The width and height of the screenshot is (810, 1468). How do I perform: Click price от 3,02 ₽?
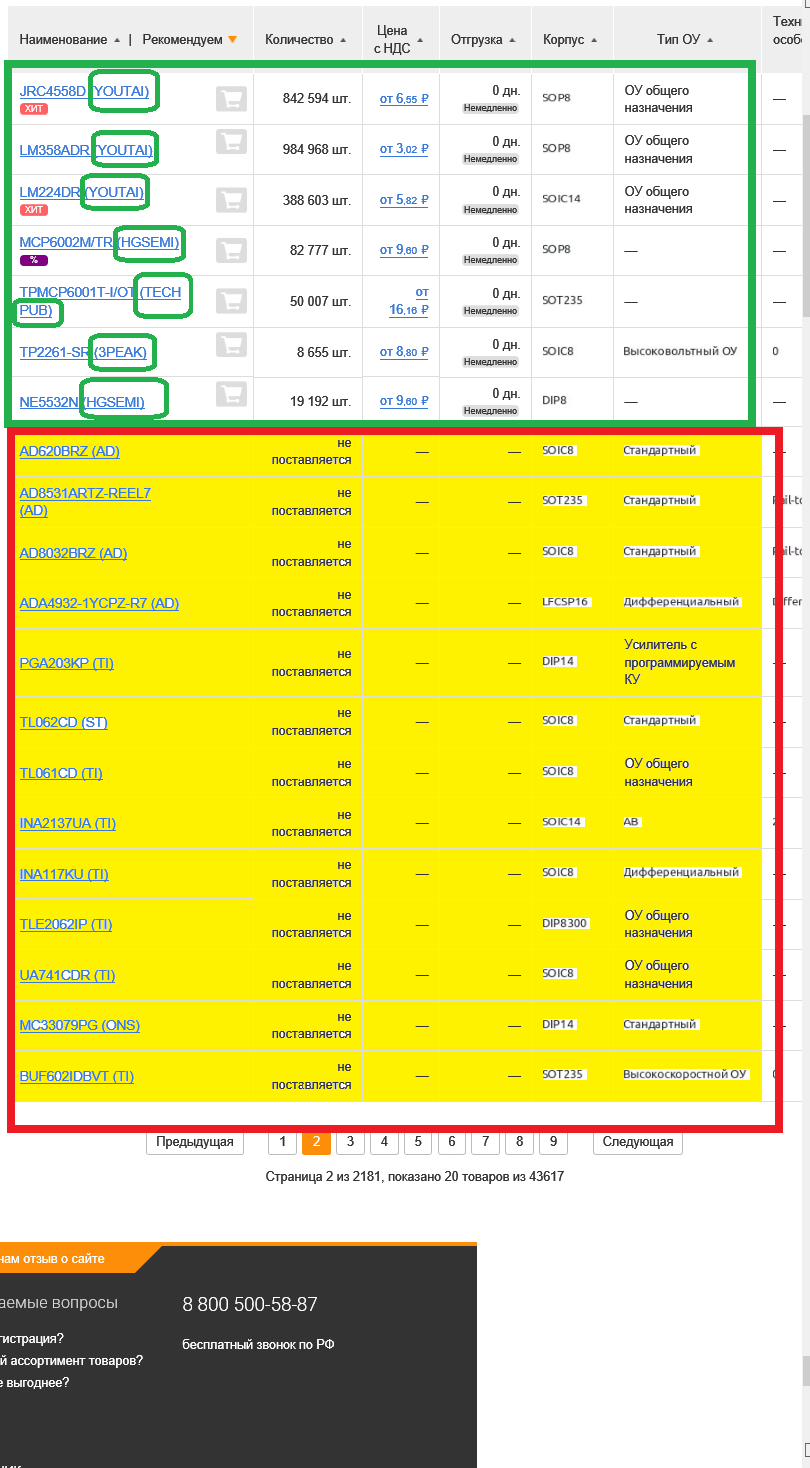click(404, 149)
